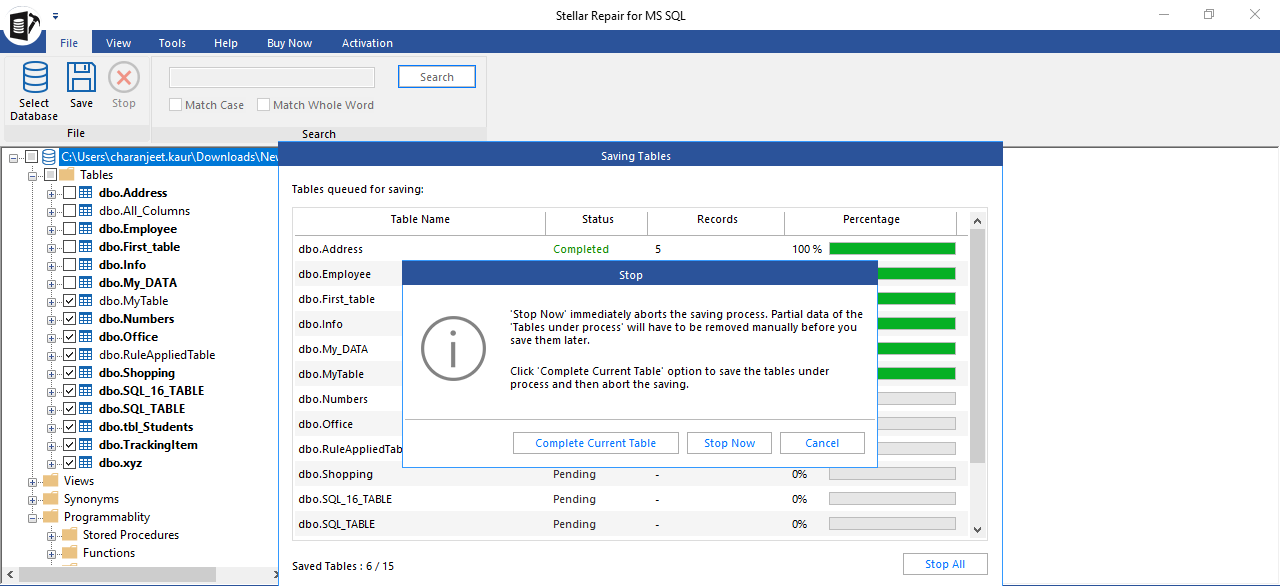Click the Complete Current Table button
Screen dimensions: 1280x586
point(596,443)
